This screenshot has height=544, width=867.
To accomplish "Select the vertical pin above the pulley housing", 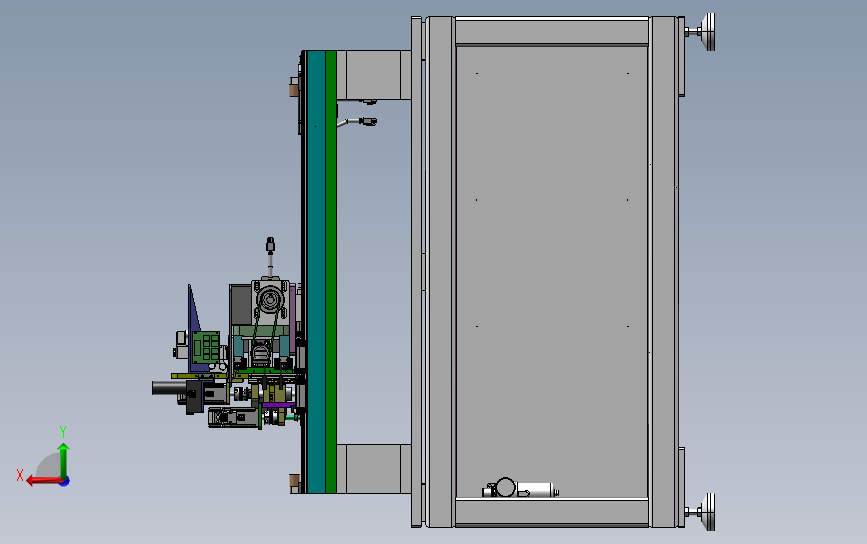I will (270, 257).
